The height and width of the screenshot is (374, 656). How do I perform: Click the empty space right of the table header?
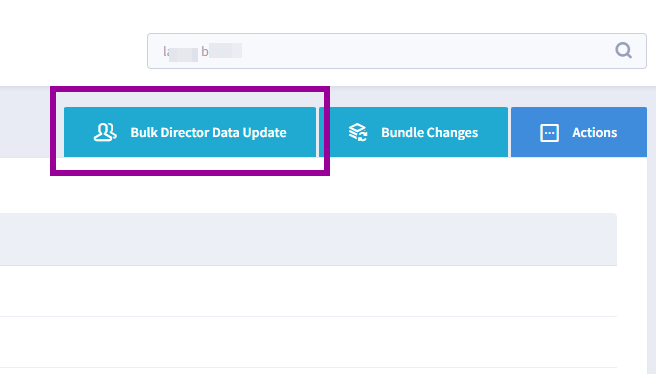coord(632,239)
